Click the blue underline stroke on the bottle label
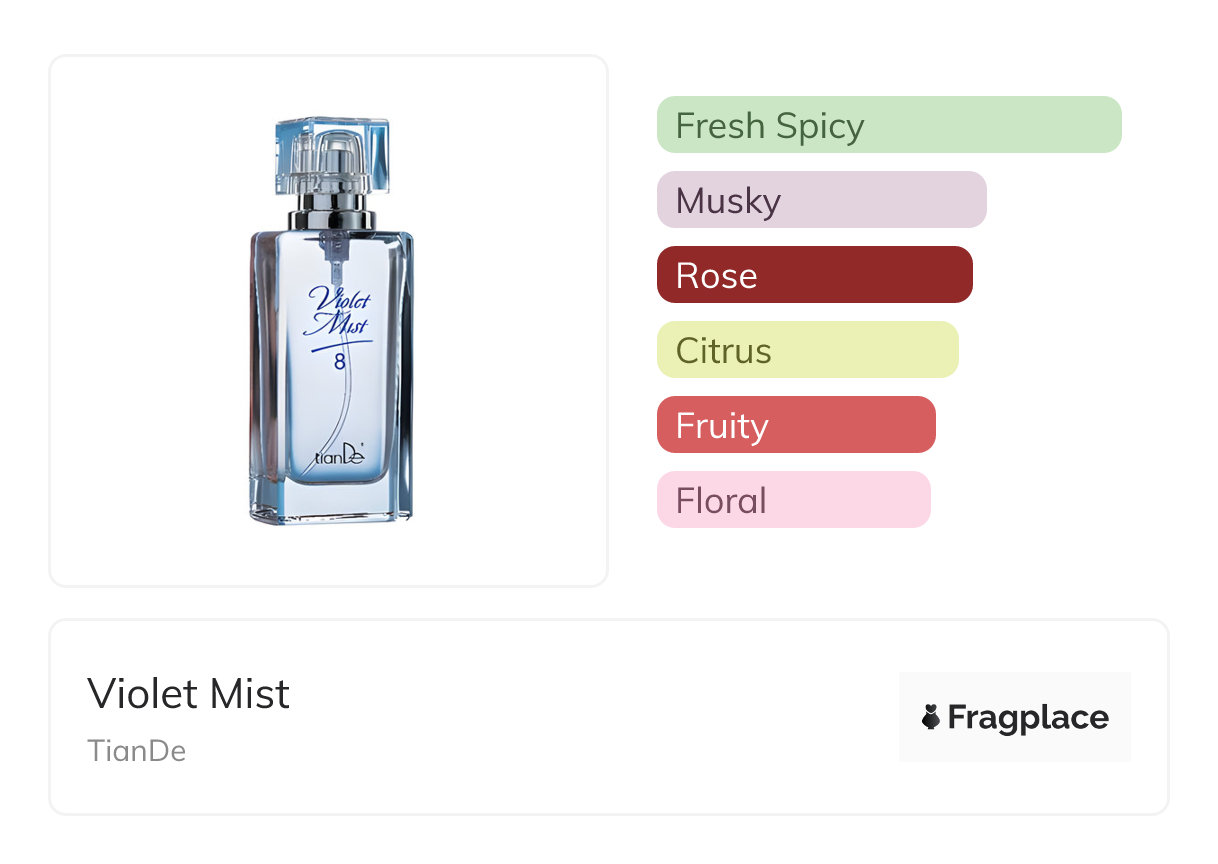1218x864 pixels. pyautogui.click(x=340, y=345)
